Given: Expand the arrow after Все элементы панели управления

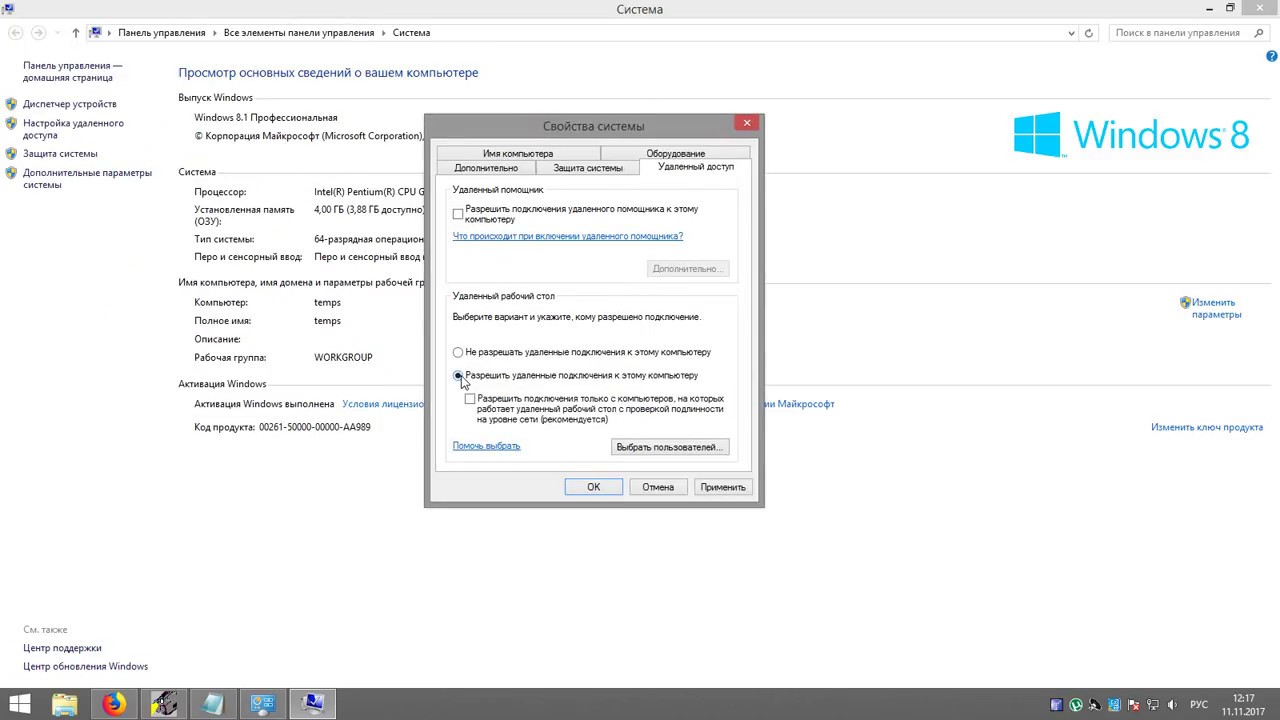Looking at the screenshot, I should [383, 33].
